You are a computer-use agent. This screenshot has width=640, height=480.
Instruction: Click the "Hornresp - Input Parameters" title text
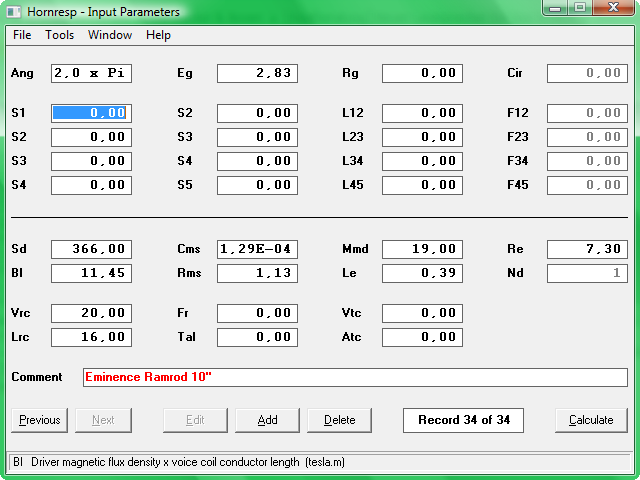click(103, 12)
